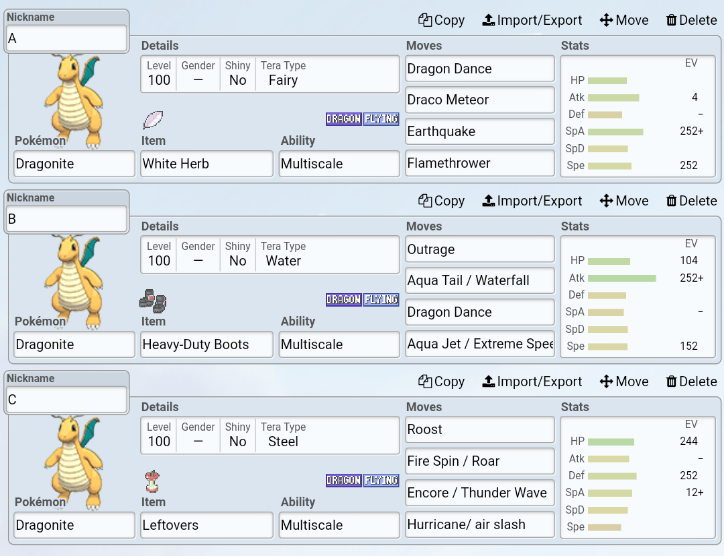Viewport: 724px width, 556px height.
Task: Select Multiscale ability field in set B
Action: (x=339, y=344)
